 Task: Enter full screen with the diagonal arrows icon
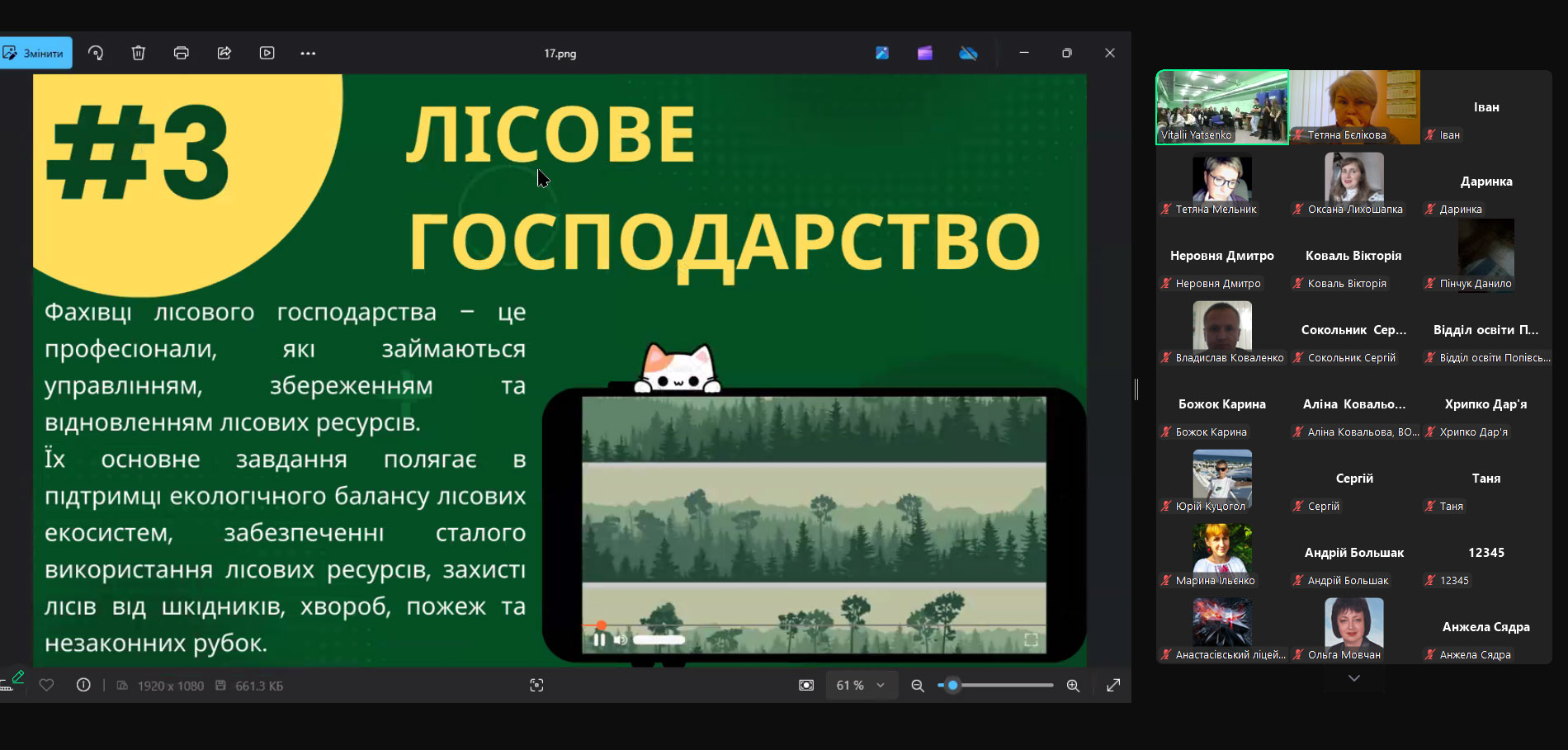coord(1113,685)
